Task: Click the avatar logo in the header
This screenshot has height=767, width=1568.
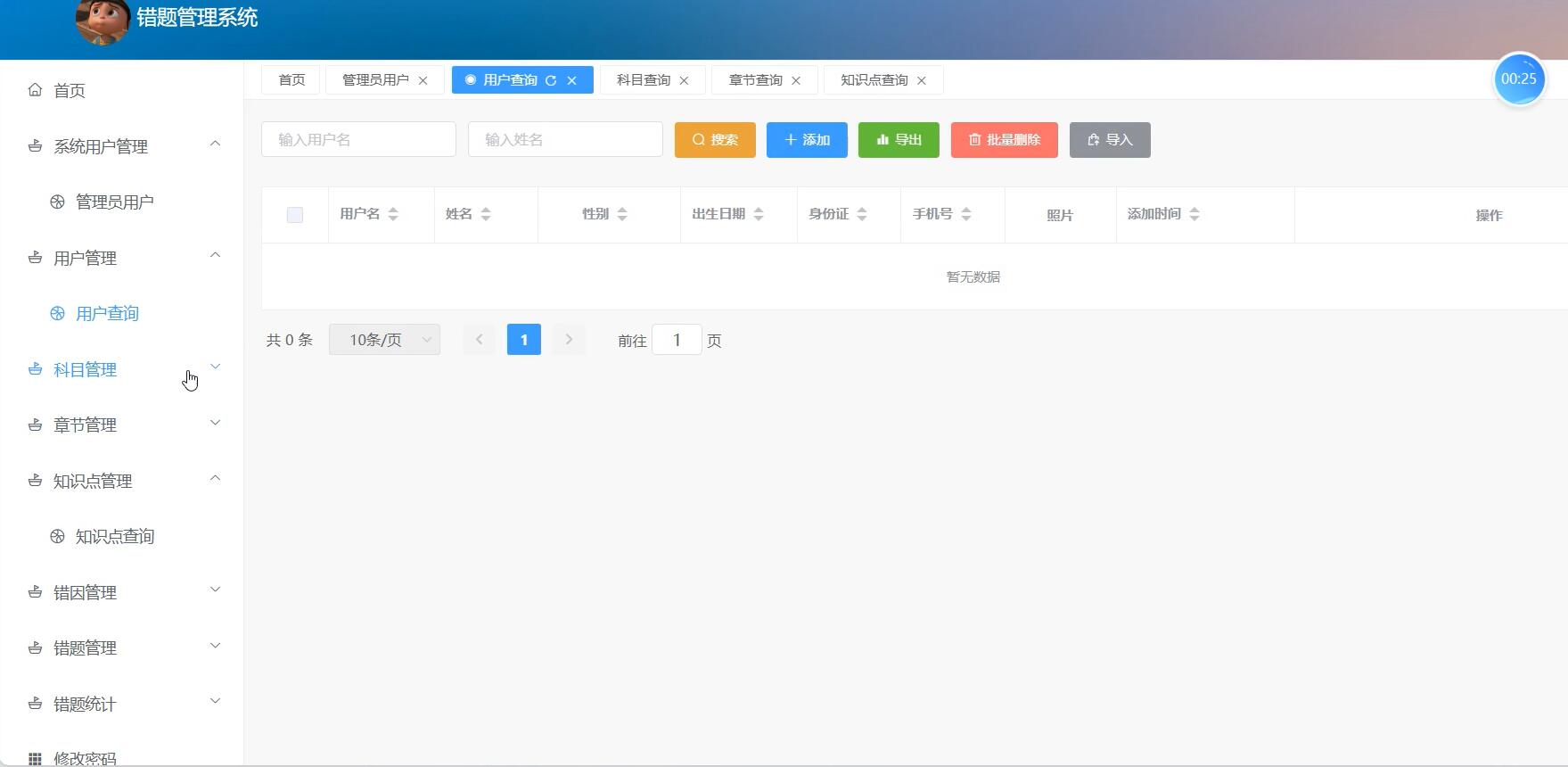Action: (x=103, y=20)
